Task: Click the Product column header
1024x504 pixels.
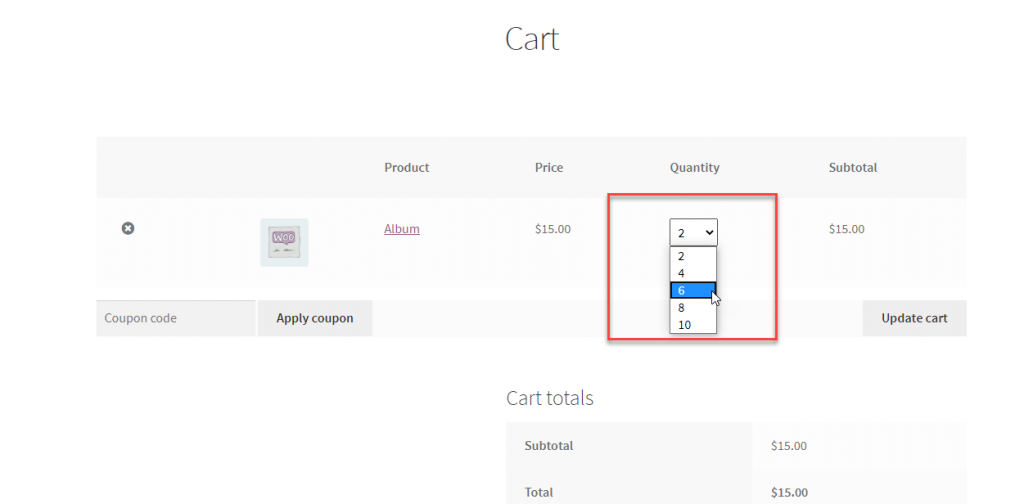Action: pos(406,168)
